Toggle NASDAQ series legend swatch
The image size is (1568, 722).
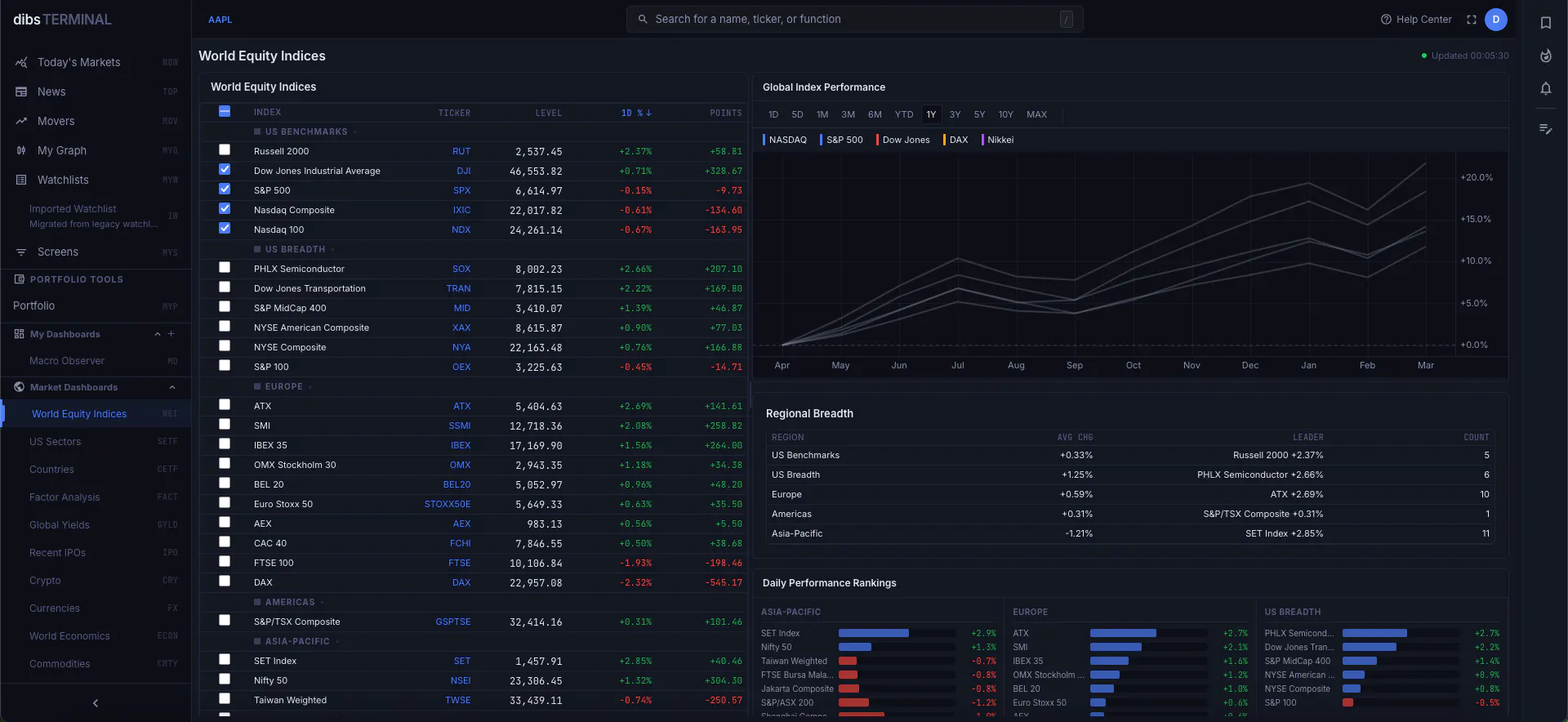click(x=764, y=140)
